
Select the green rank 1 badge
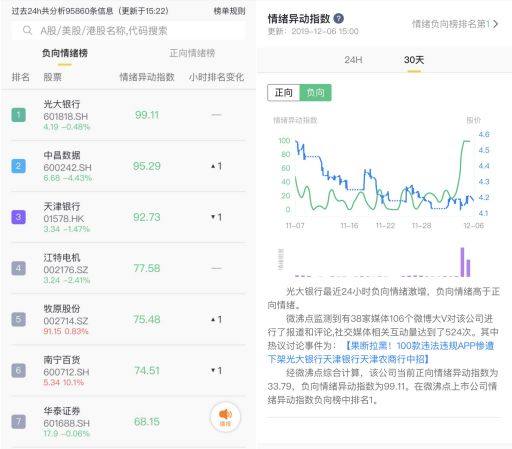(x=18, y=115)
